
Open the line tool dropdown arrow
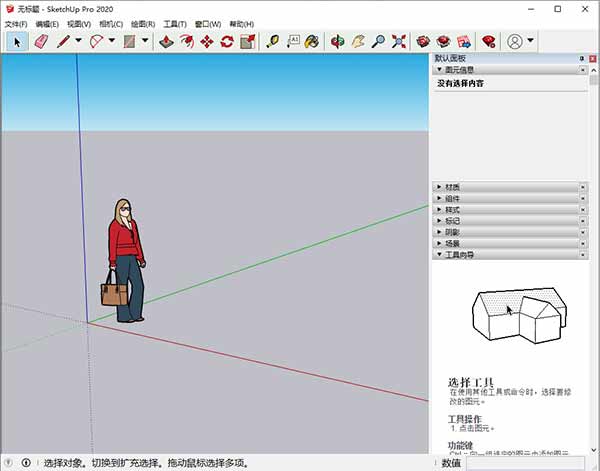click(x=79, y=42)
